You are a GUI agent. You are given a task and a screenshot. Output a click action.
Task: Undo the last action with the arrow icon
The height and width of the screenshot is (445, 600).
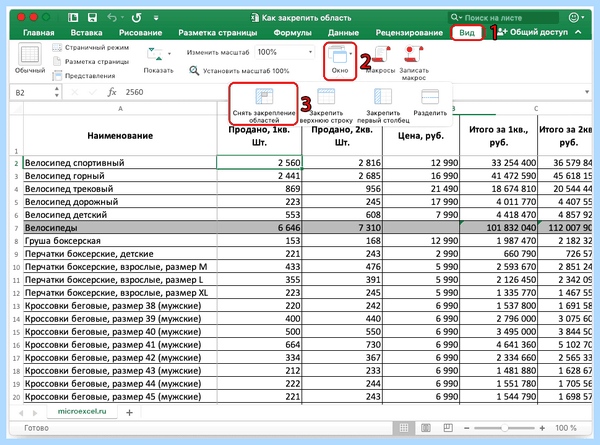click(112, 18)
